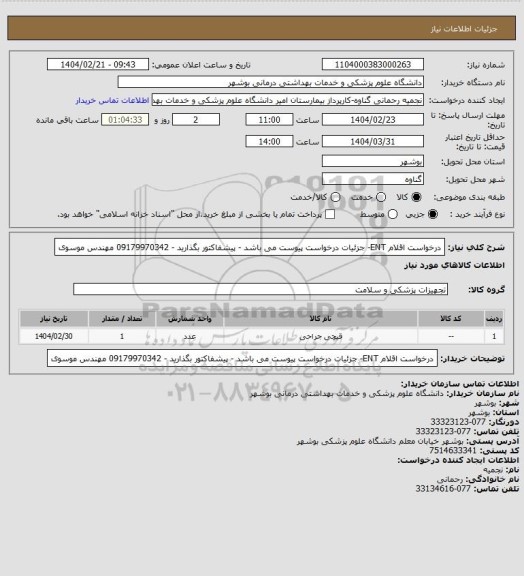Click the response deadline date 1404/02/23

tap(373, 120)
